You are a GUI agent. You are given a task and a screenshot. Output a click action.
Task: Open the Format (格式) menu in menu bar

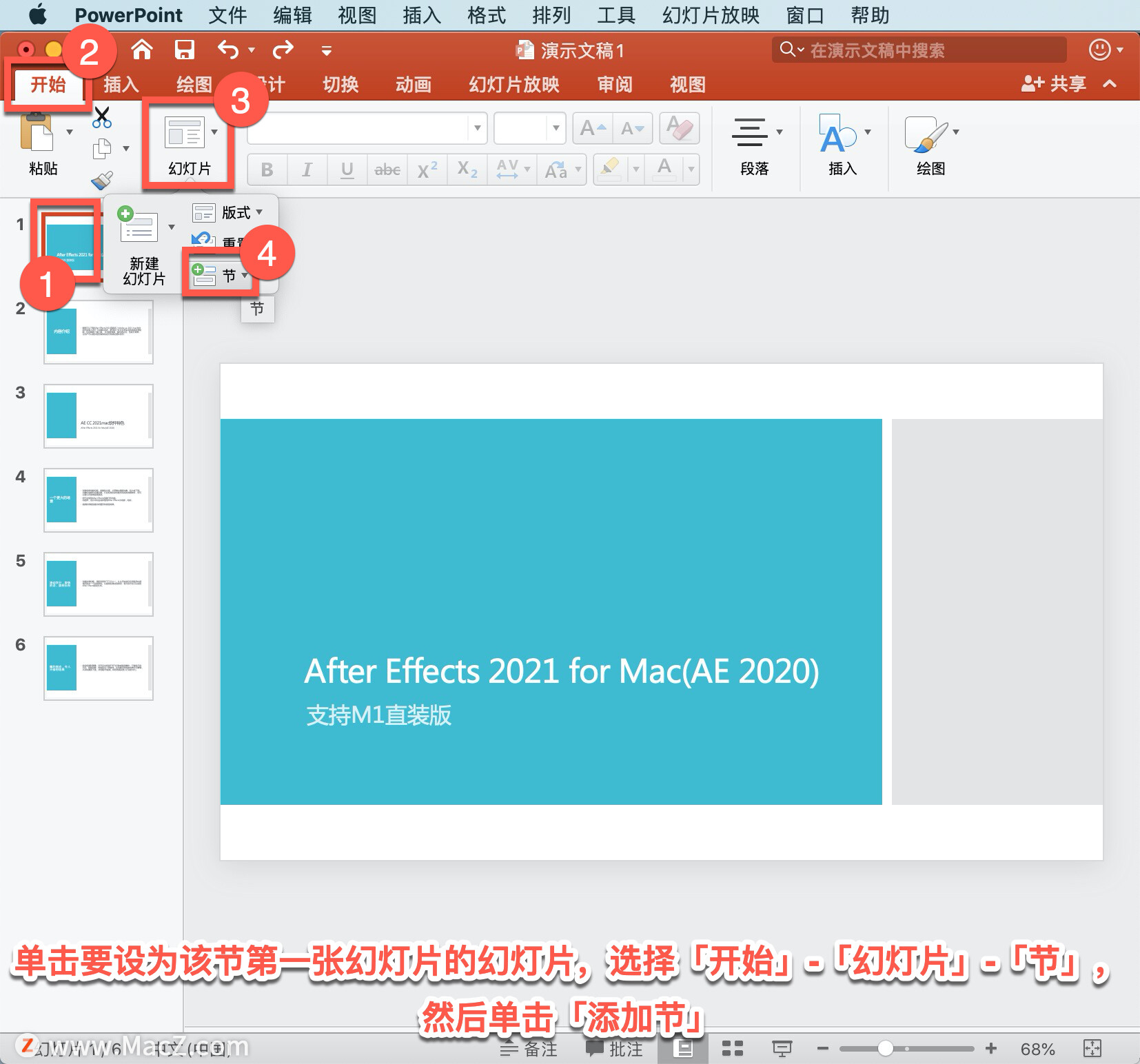point(486,15)
